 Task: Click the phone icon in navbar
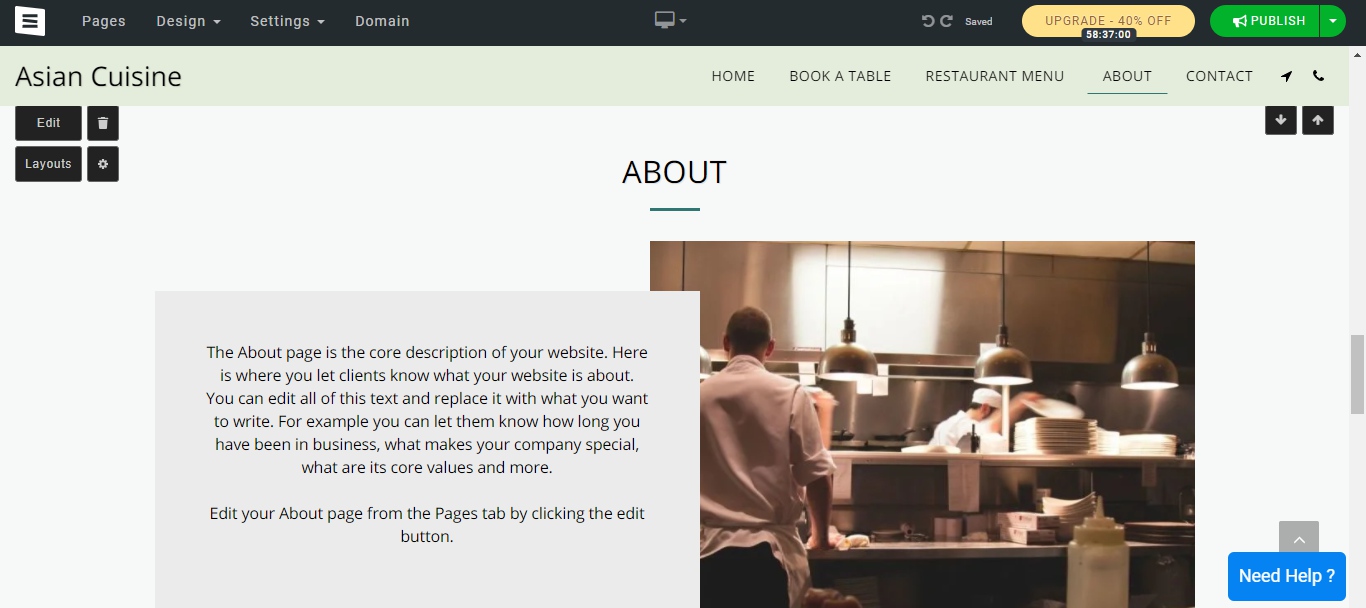(x=1318, y=76)
